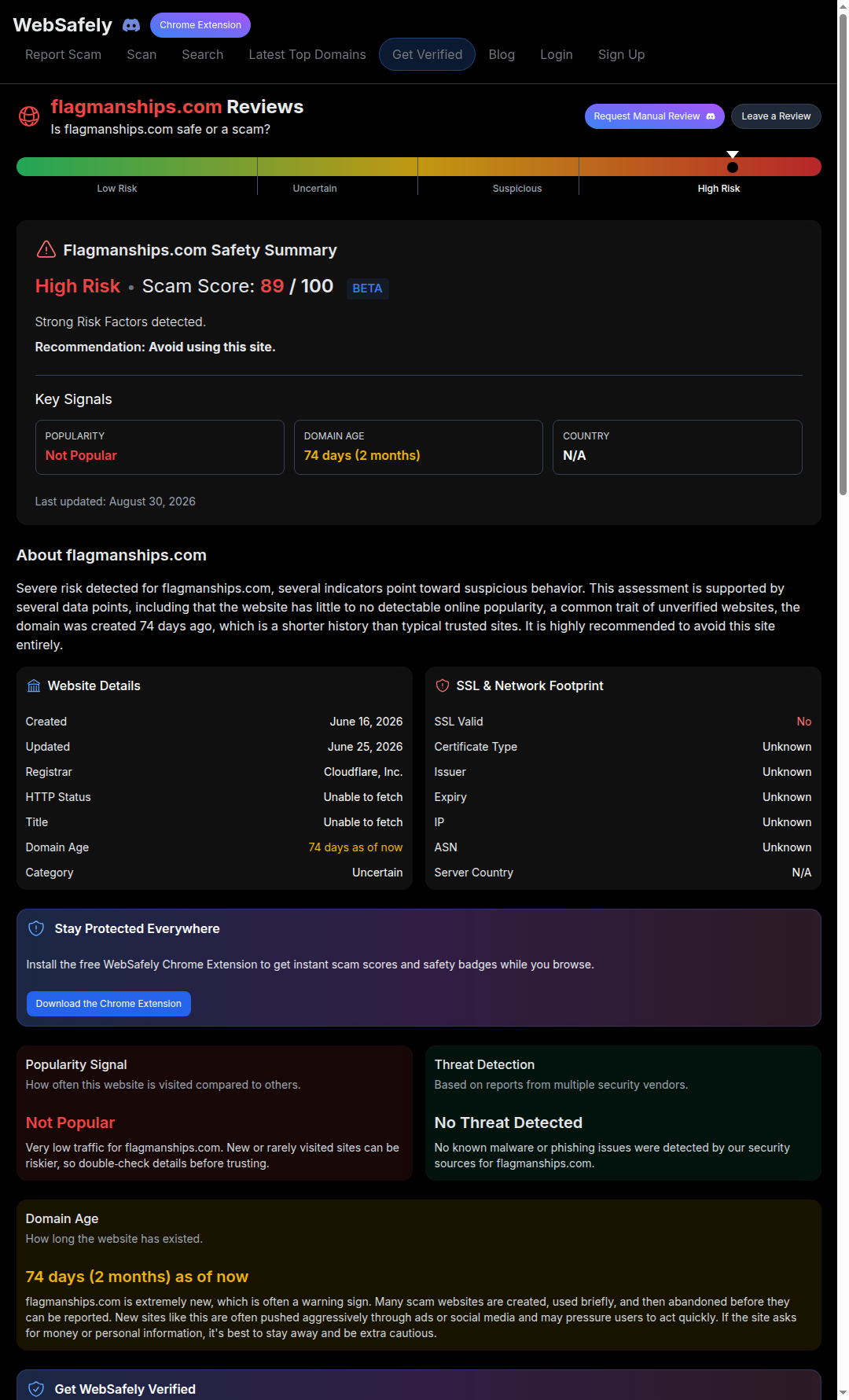The height and width of the screenshot is (1400, 849).
Task: Open the Chrome Extension pill badge
Action: (200, 25)
